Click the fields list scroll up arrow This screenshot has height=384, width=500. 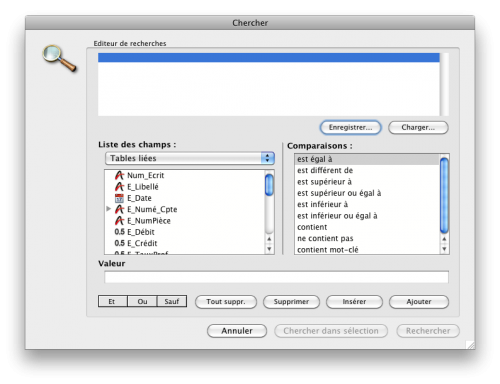[x=269, y=239]
